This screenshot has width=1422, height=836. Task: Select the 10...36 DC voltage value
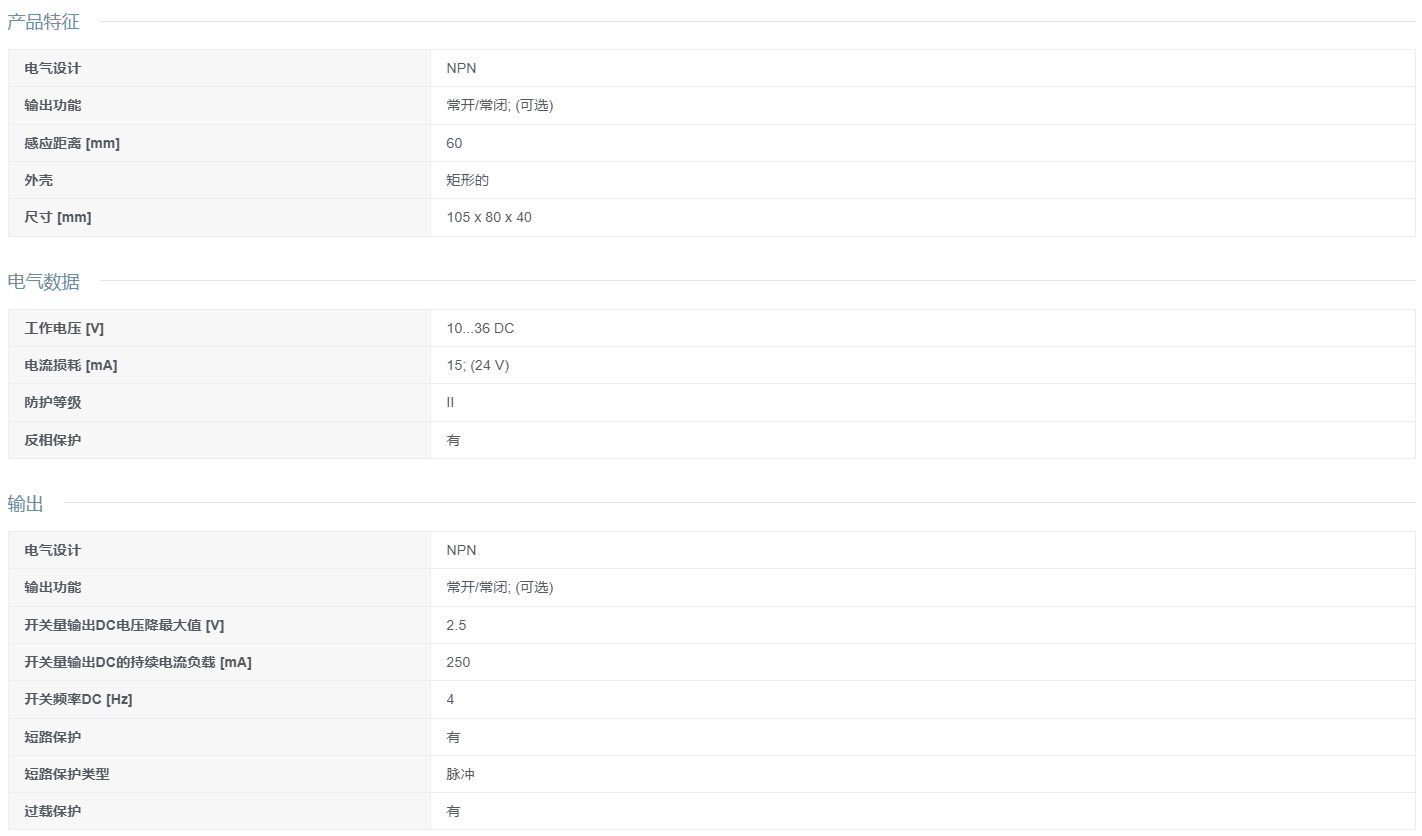click(x=480, y=328)
